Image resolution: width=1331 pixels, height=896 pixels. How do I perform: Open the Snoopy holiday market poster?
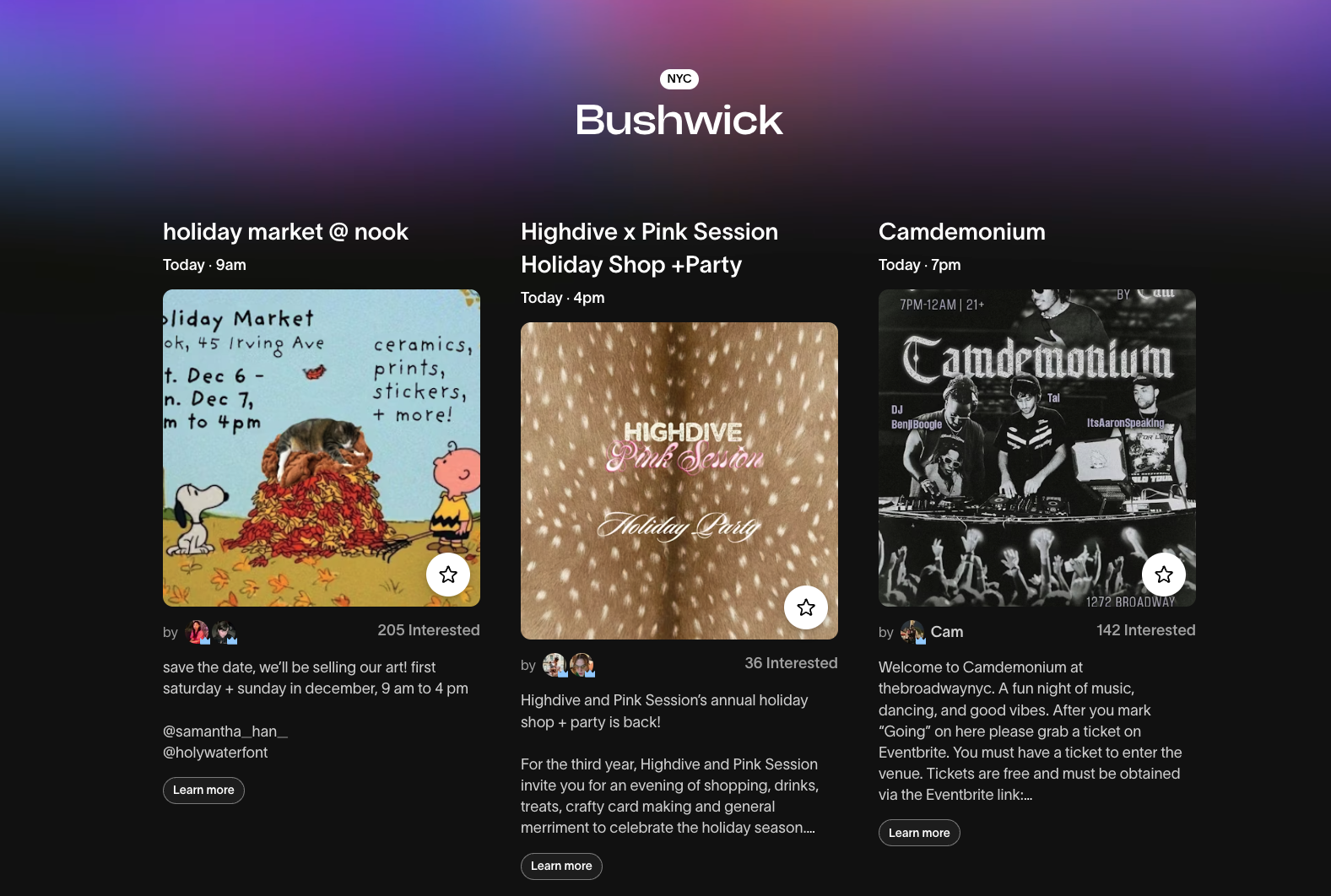322,448
